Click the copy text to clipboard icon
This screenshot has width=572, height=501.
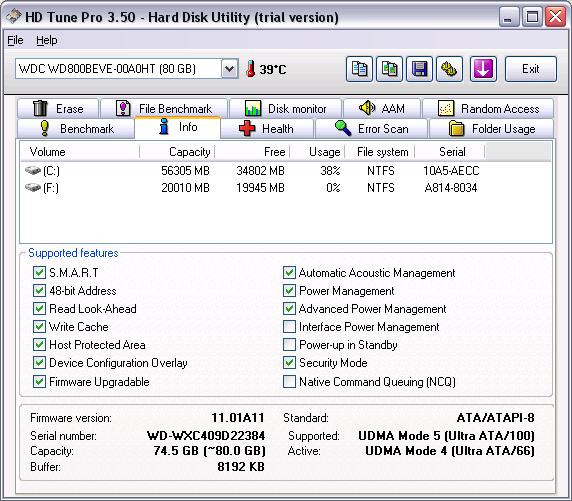pos(359,69)
